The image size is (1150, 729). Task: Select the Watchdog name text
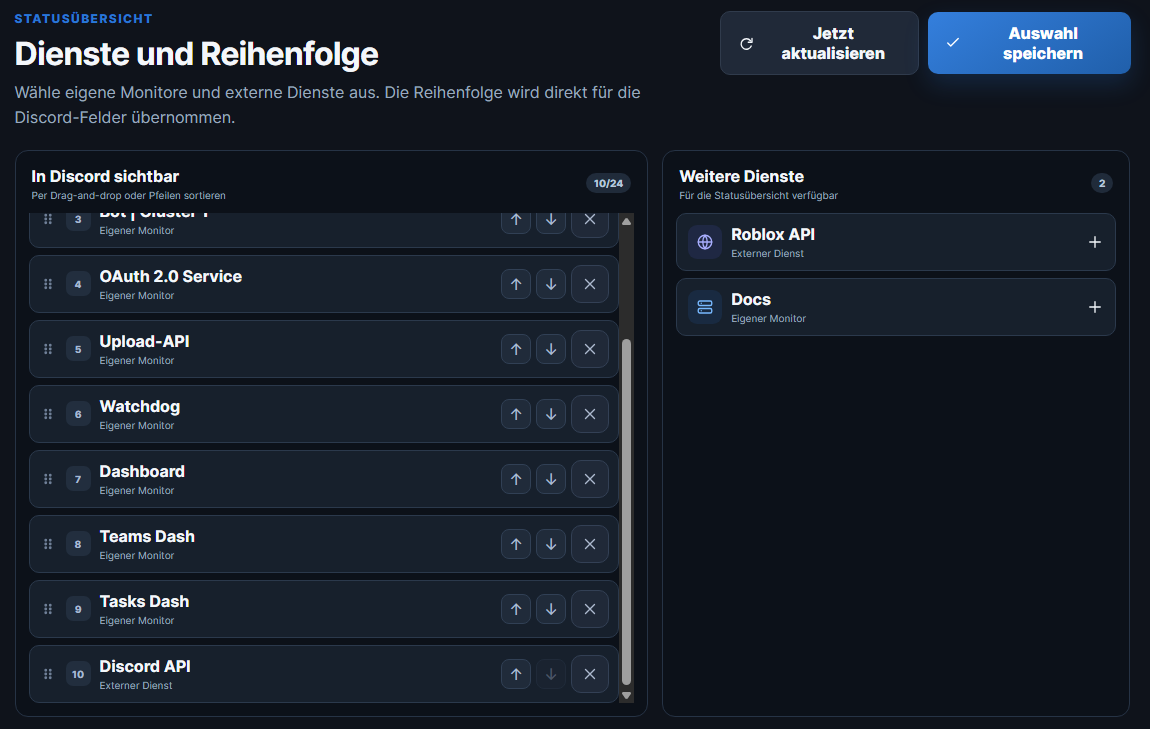click(139, 406)
